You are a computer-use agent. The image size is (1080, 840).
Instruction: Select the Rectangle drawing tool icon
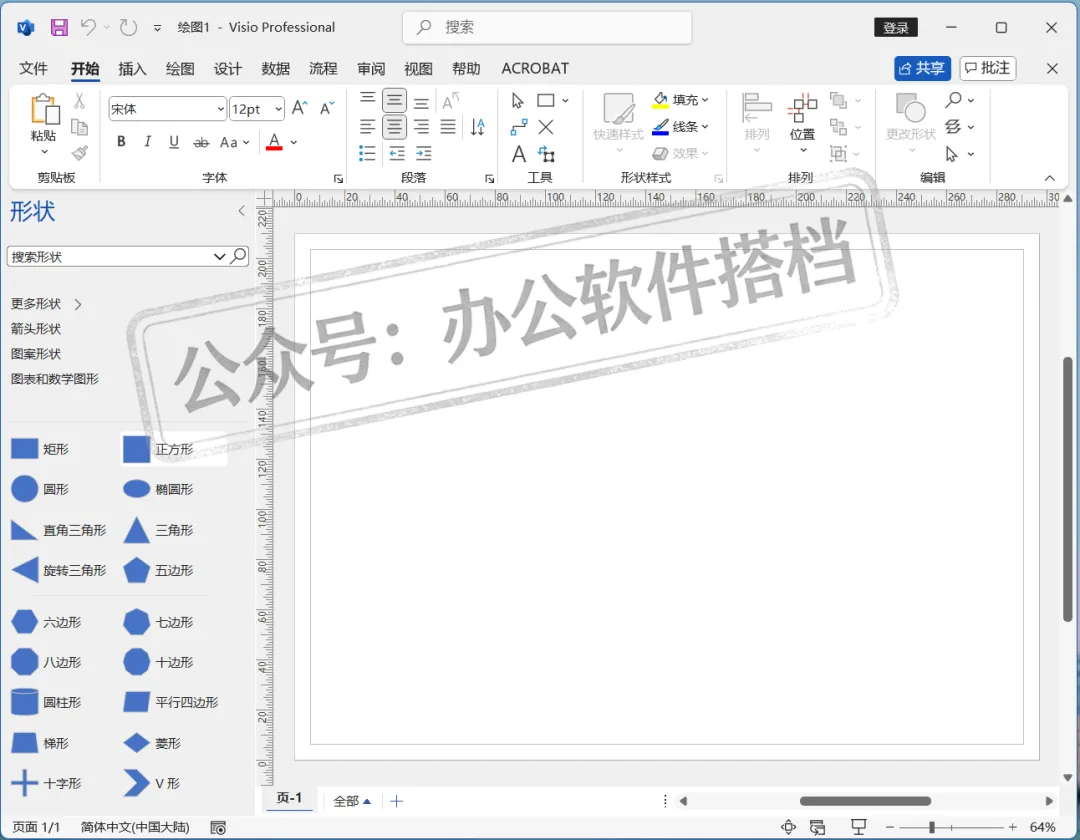[x=546, y=101]
